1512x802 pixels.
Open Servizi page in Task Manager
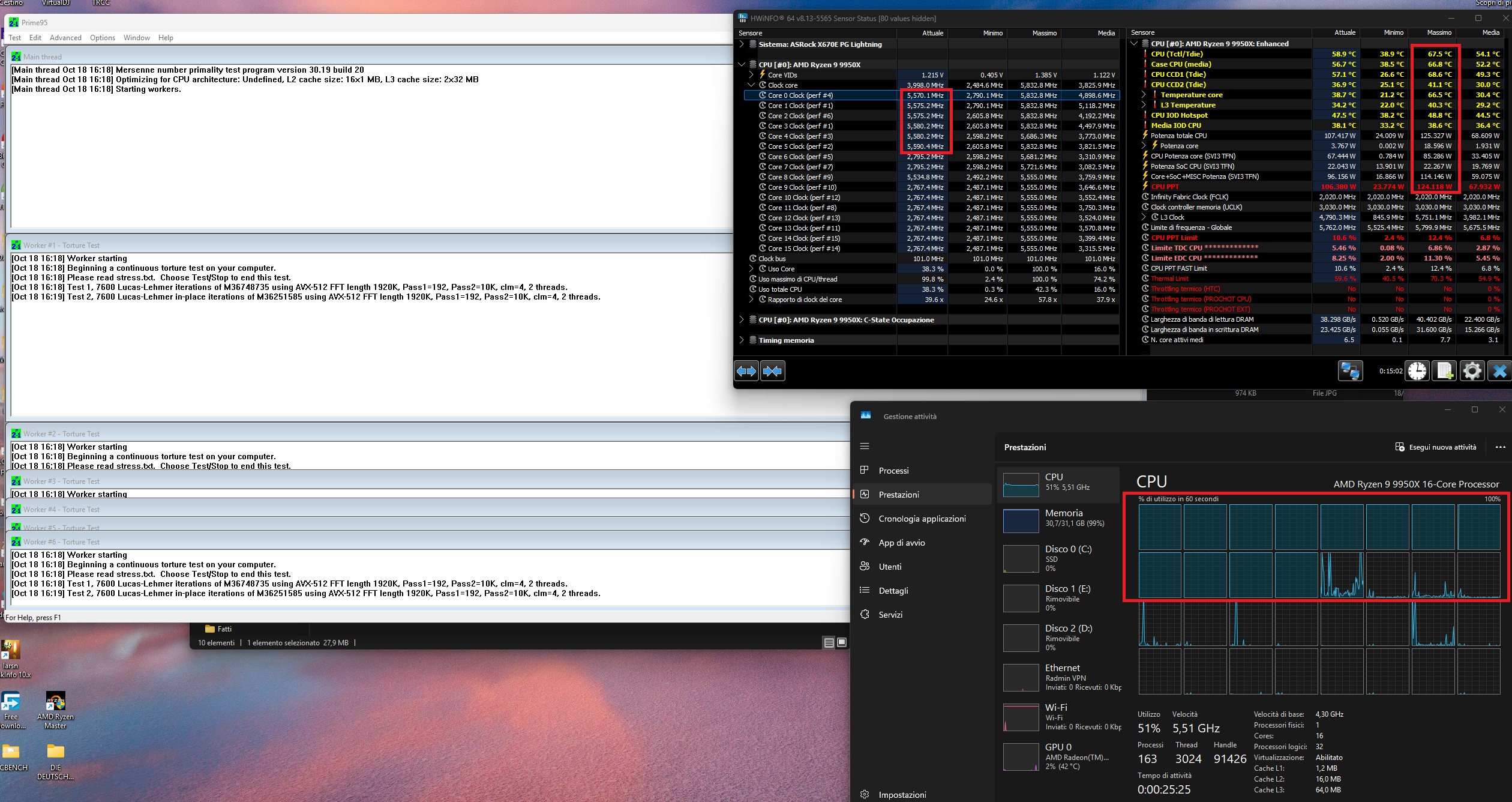tap(922, 615)
